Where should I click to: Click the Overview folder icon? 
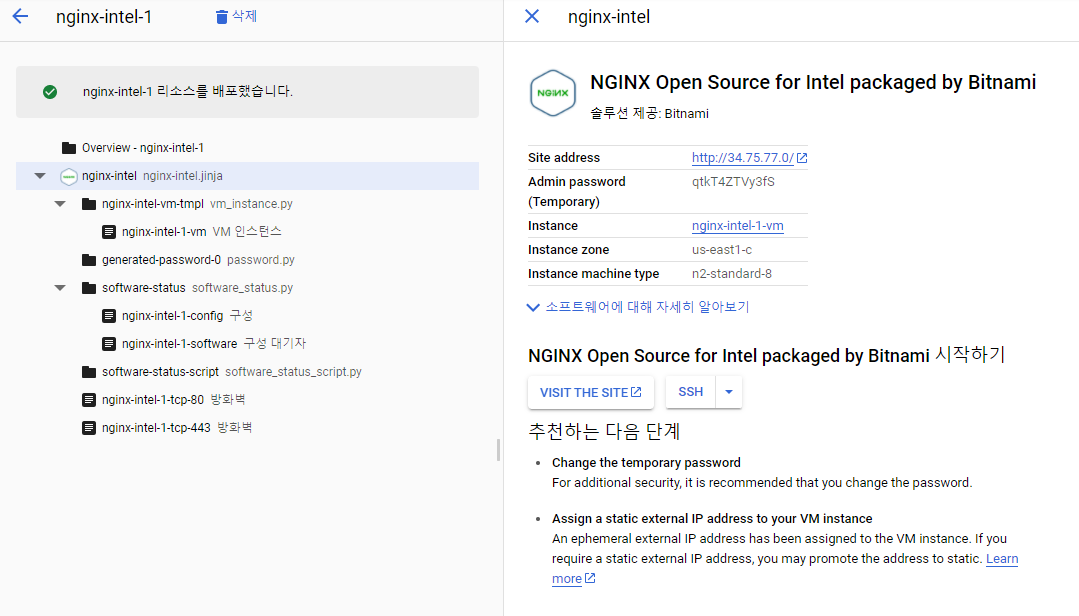69,148
